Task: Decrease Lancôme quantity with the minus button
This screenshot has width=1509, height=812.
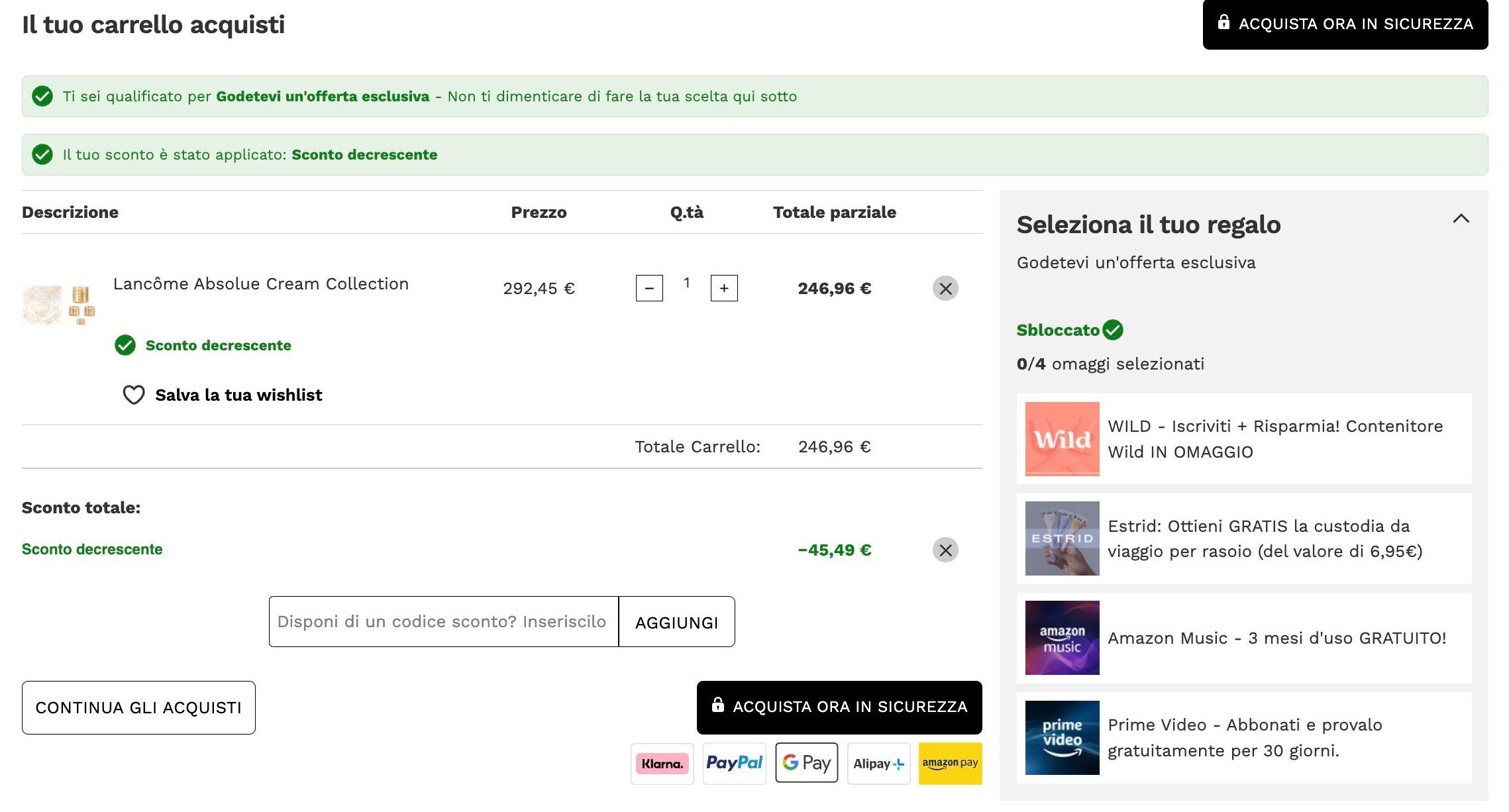Action: (649, 288)
